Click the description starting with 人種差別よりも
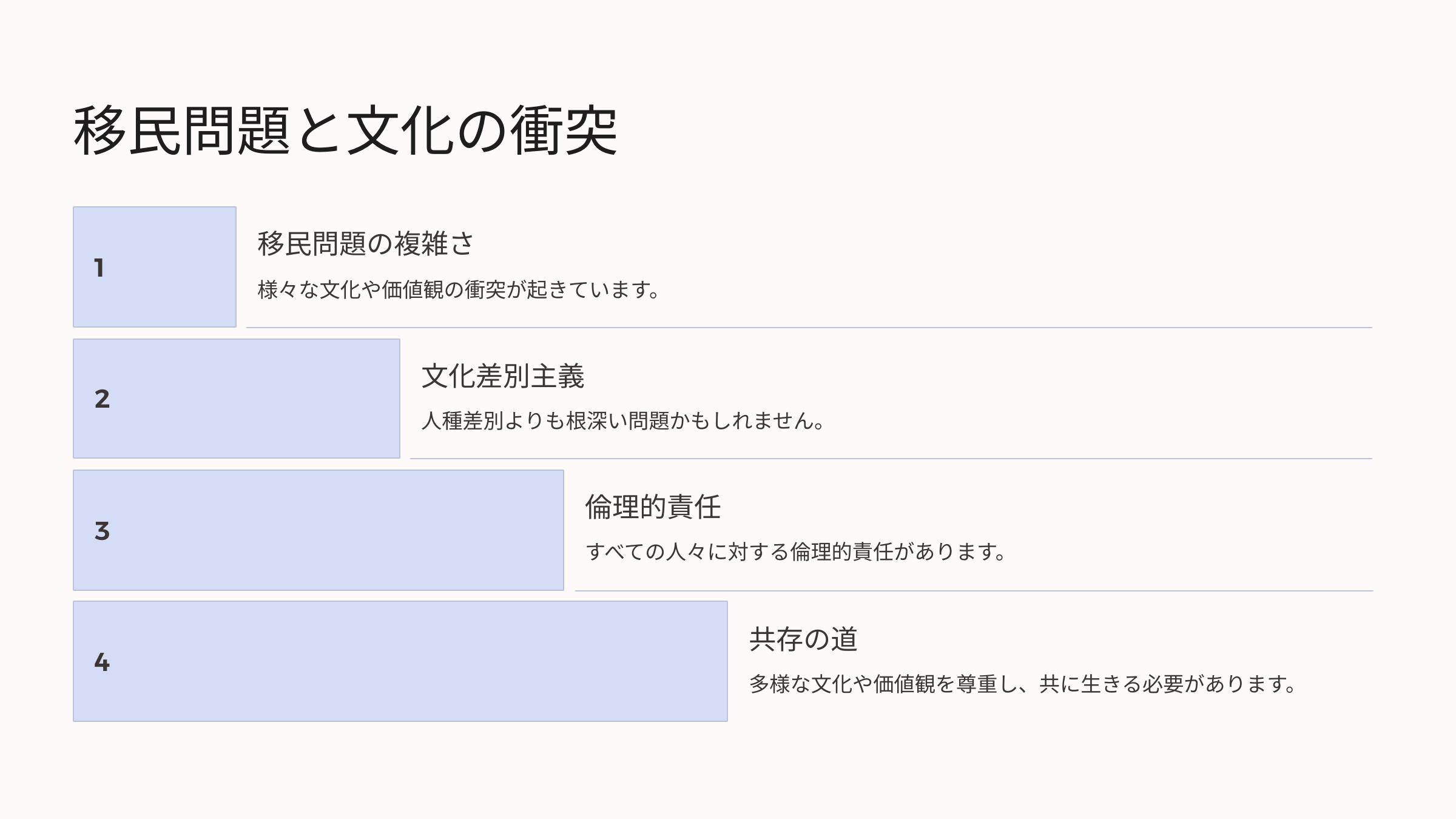 pos(622,421)
